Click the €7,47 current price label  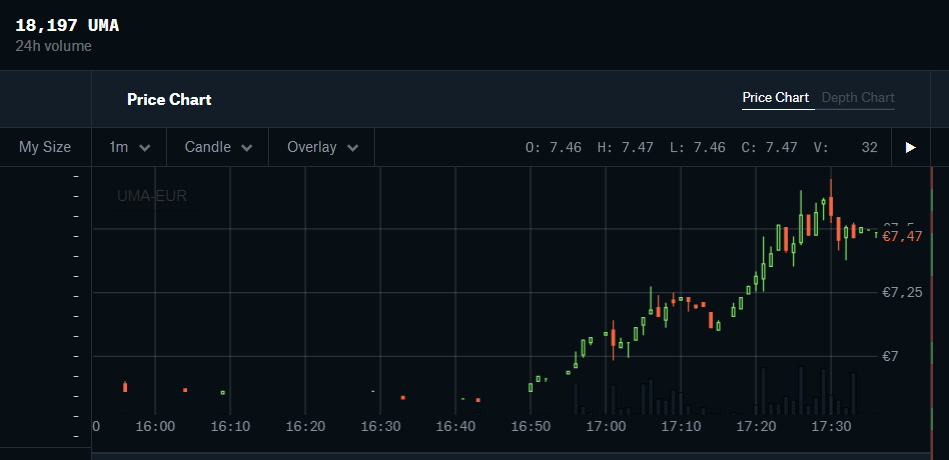pos(902,236)
